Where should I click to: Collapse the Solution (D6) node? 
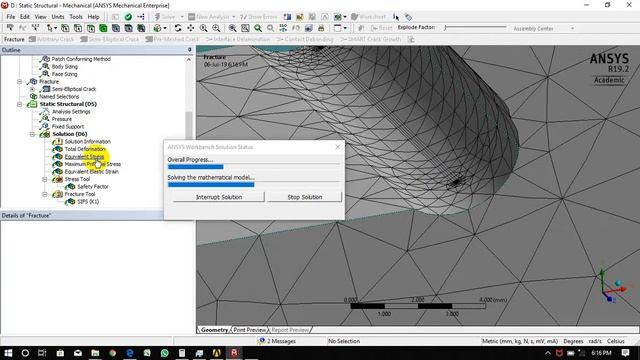tap(32, 134)
